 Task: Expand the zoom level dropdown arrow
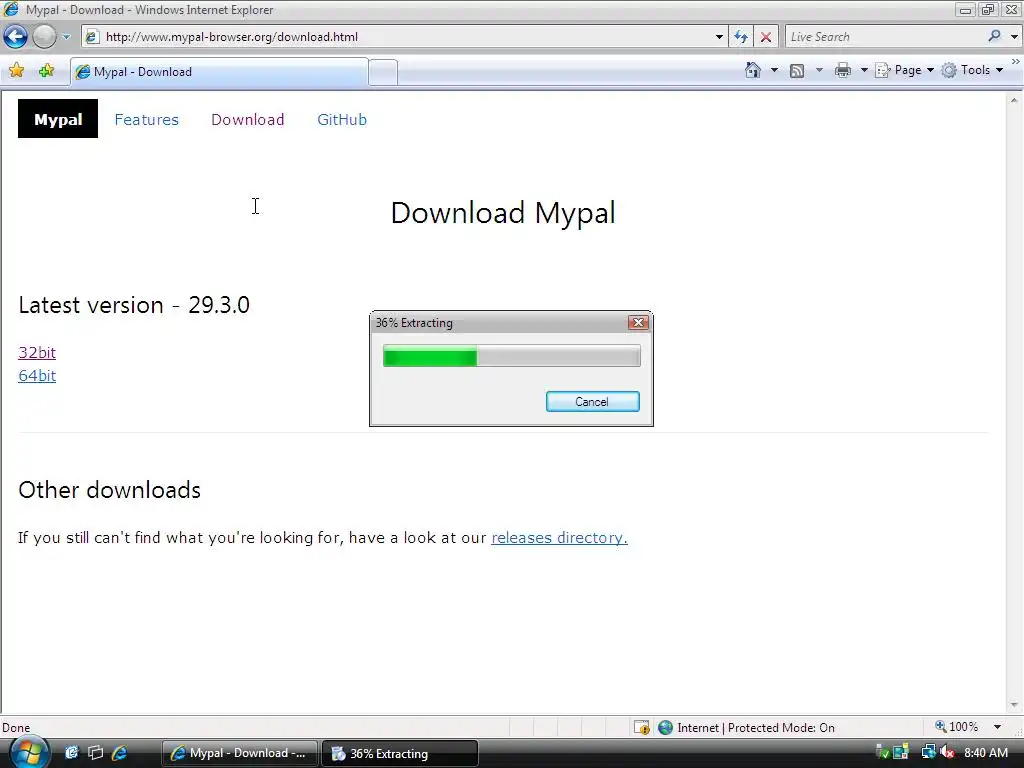(x=997, y=727)
